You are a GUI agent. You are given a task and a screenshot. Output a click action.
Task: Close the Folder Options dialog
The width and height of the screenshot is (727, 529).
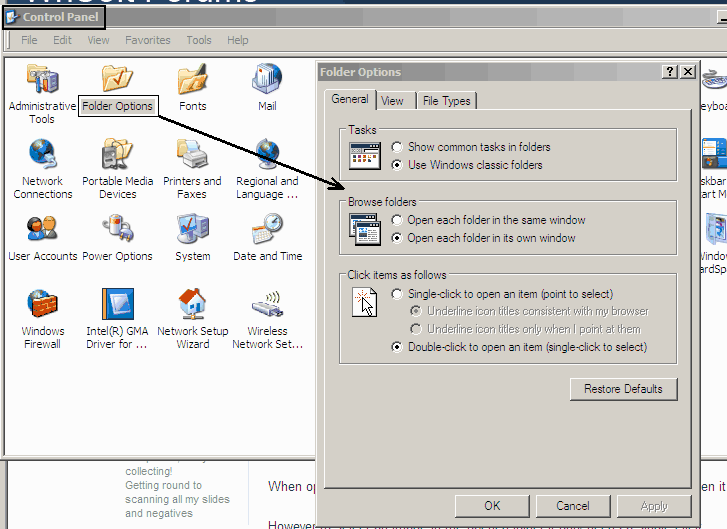click(688, 72)
